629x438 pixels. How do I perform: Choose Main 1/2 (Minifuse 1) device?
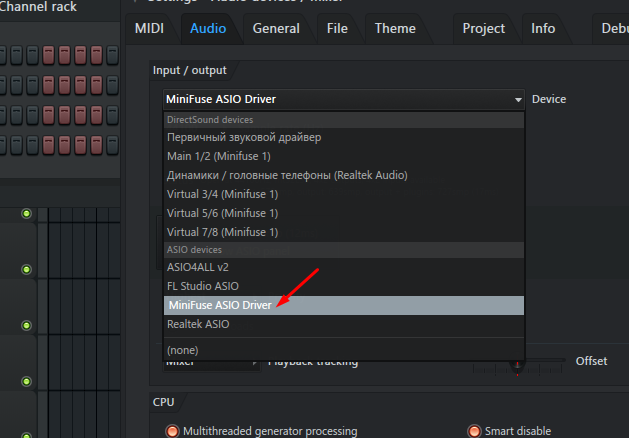pos(343,156)
